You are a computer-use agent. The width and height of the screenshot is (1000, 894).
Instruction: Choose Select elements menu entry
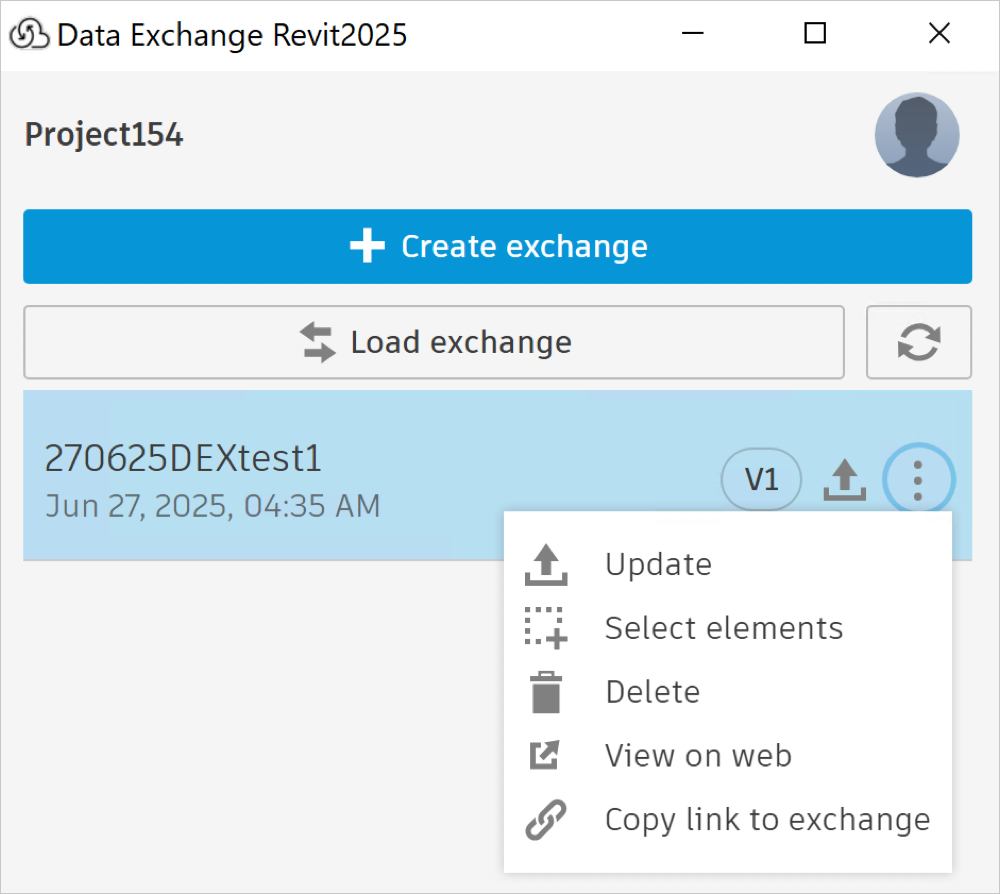coord(724,628)
